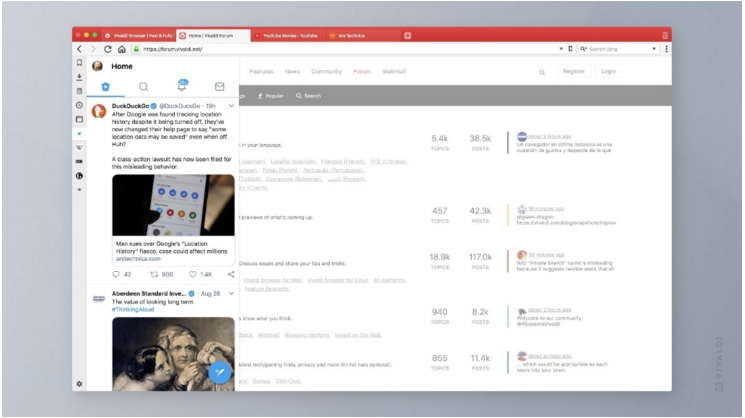Viewport: 745px width, 418px height.
Task: Expand the Aberdeen Standard tweet options chevron
Action: tap(231, 294)
